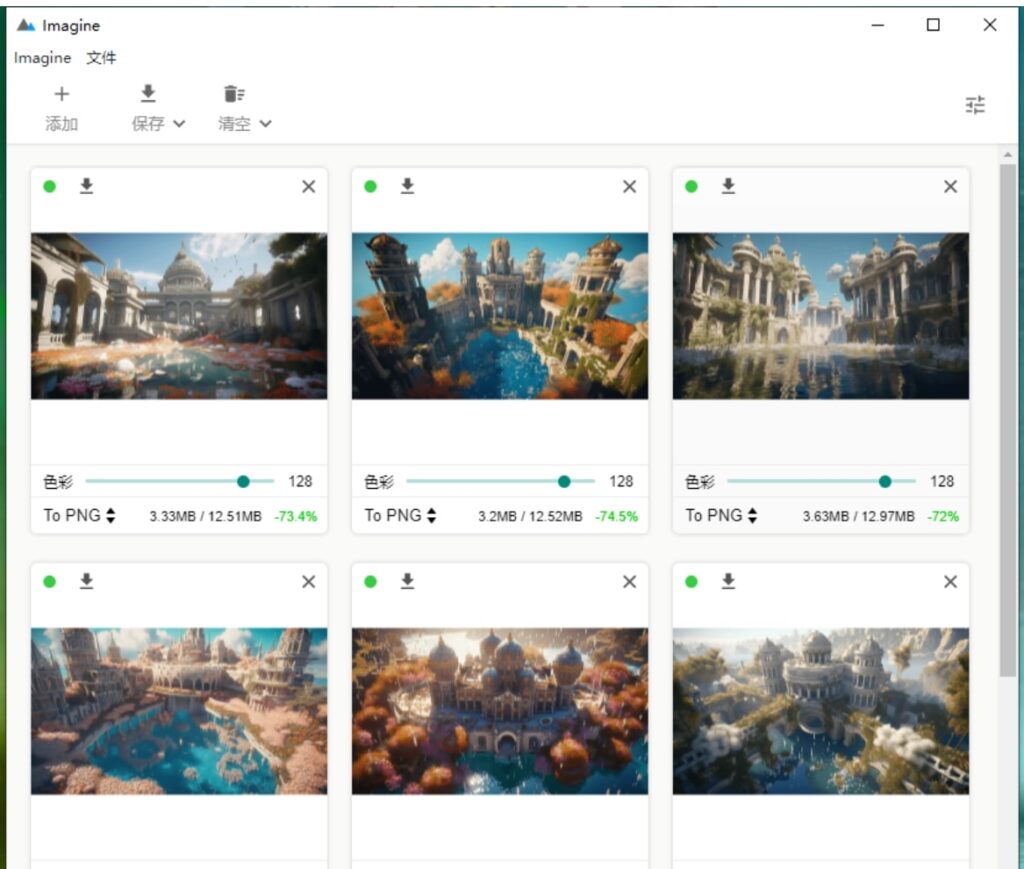Screen dimensions: 1024x869
Task: Click green status dot on orange trees palace card
Action: (370, 582)
